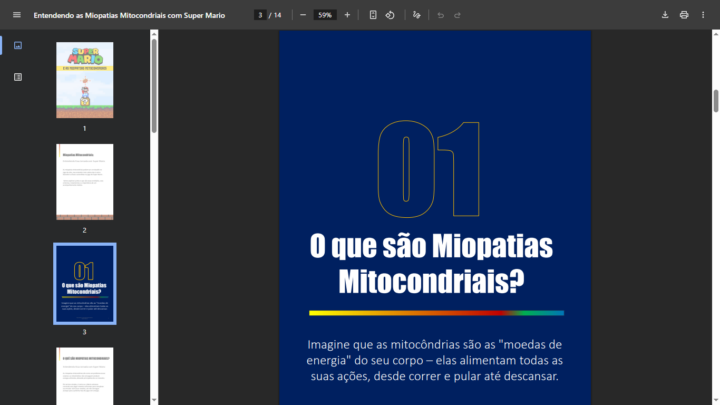The height and width of the screenshot is (405, 720).
Task: Click the zoom in plus button
Action: click(347, 15)
